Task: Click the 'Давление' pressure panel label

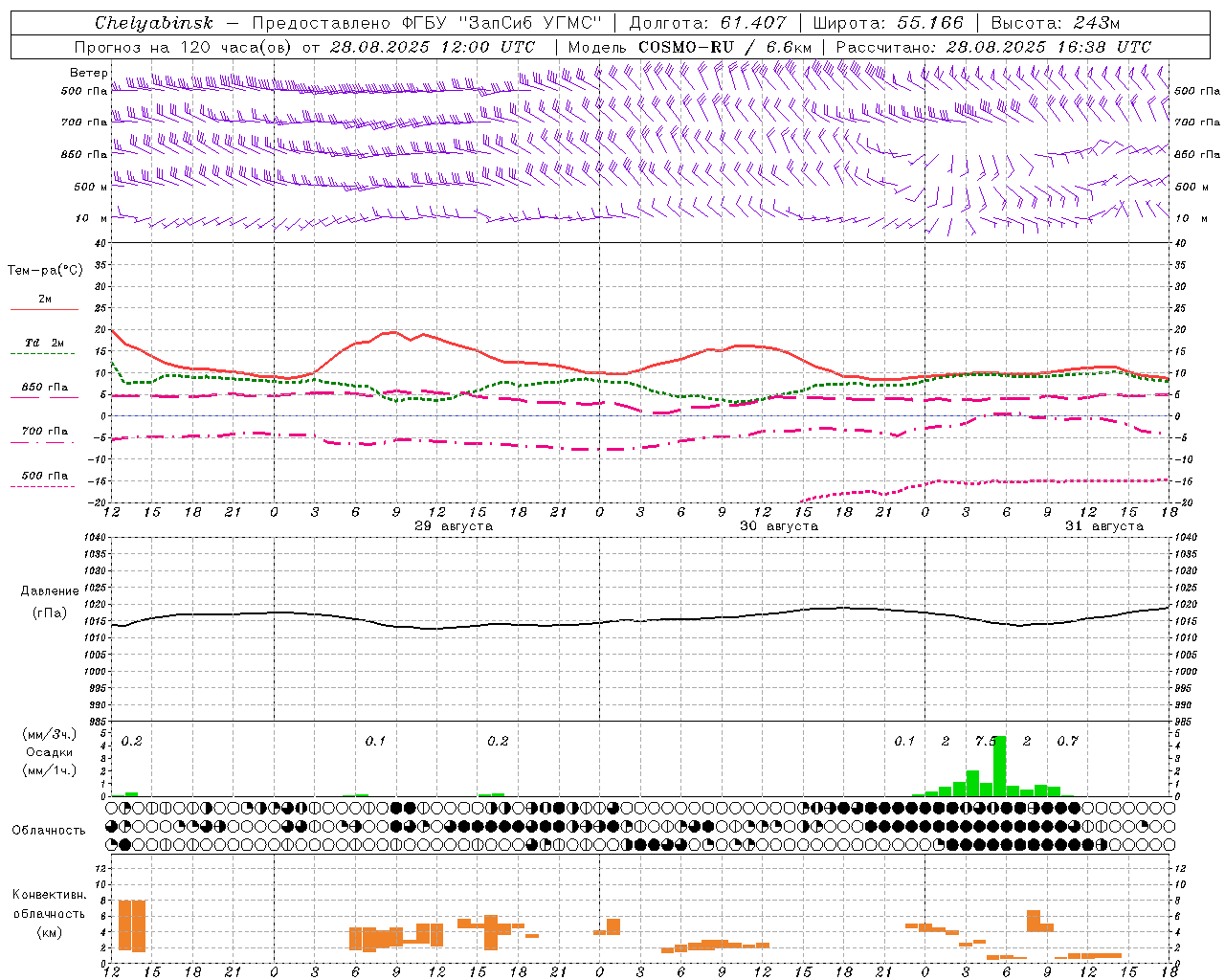Action: tap(50, 591)
